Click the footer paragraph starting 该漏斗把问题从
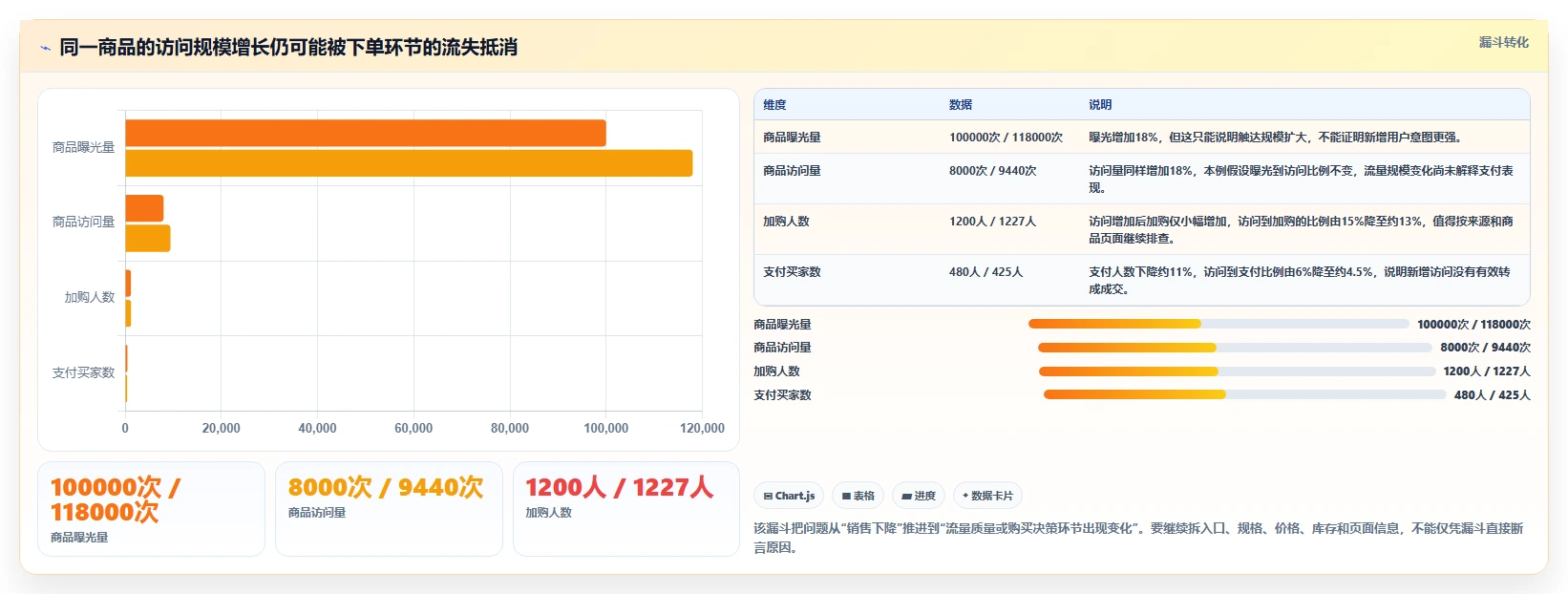The image size is (1568, 594). point(1138,538)
